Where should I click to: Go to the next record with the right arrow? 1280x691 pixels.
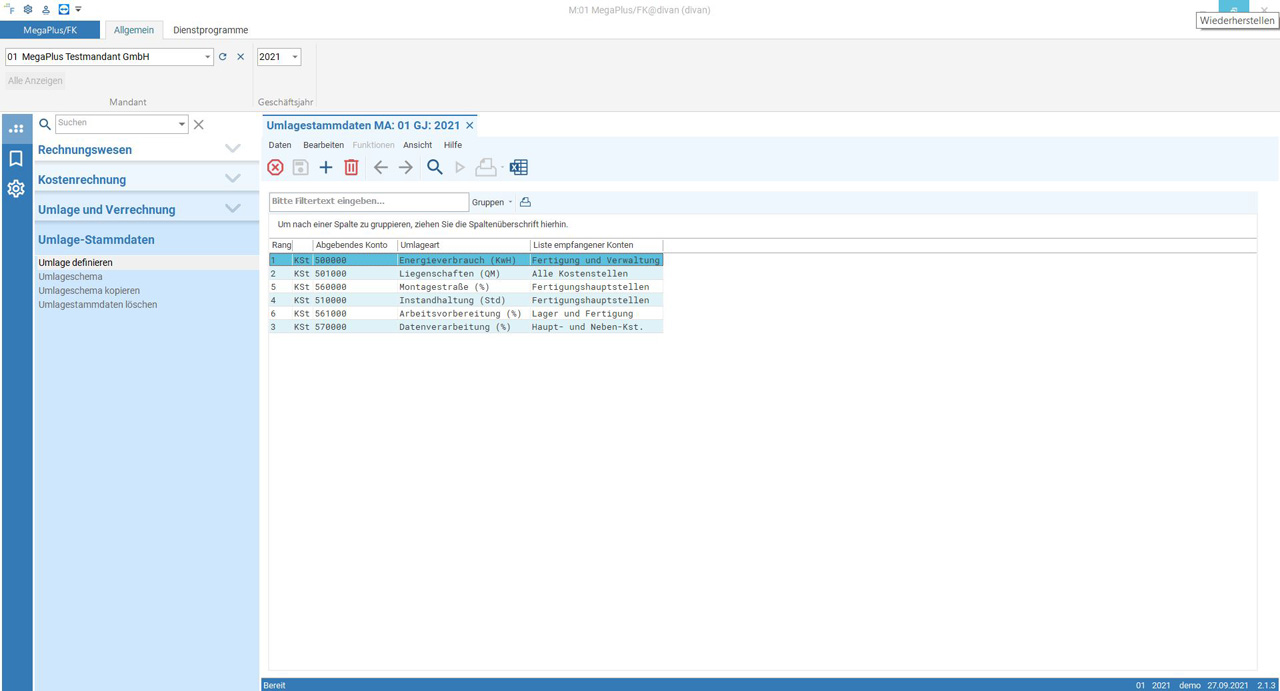click(406, 167)
